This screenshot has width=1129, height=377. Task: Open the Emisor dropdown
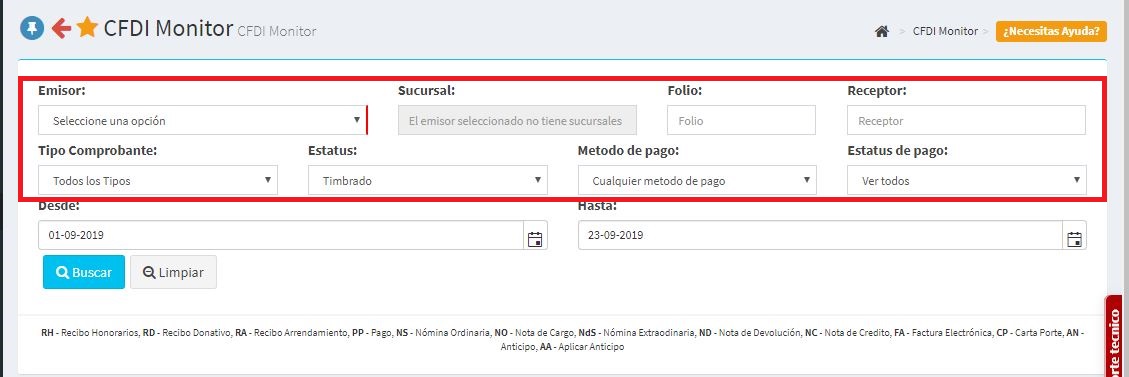(203, 120)
